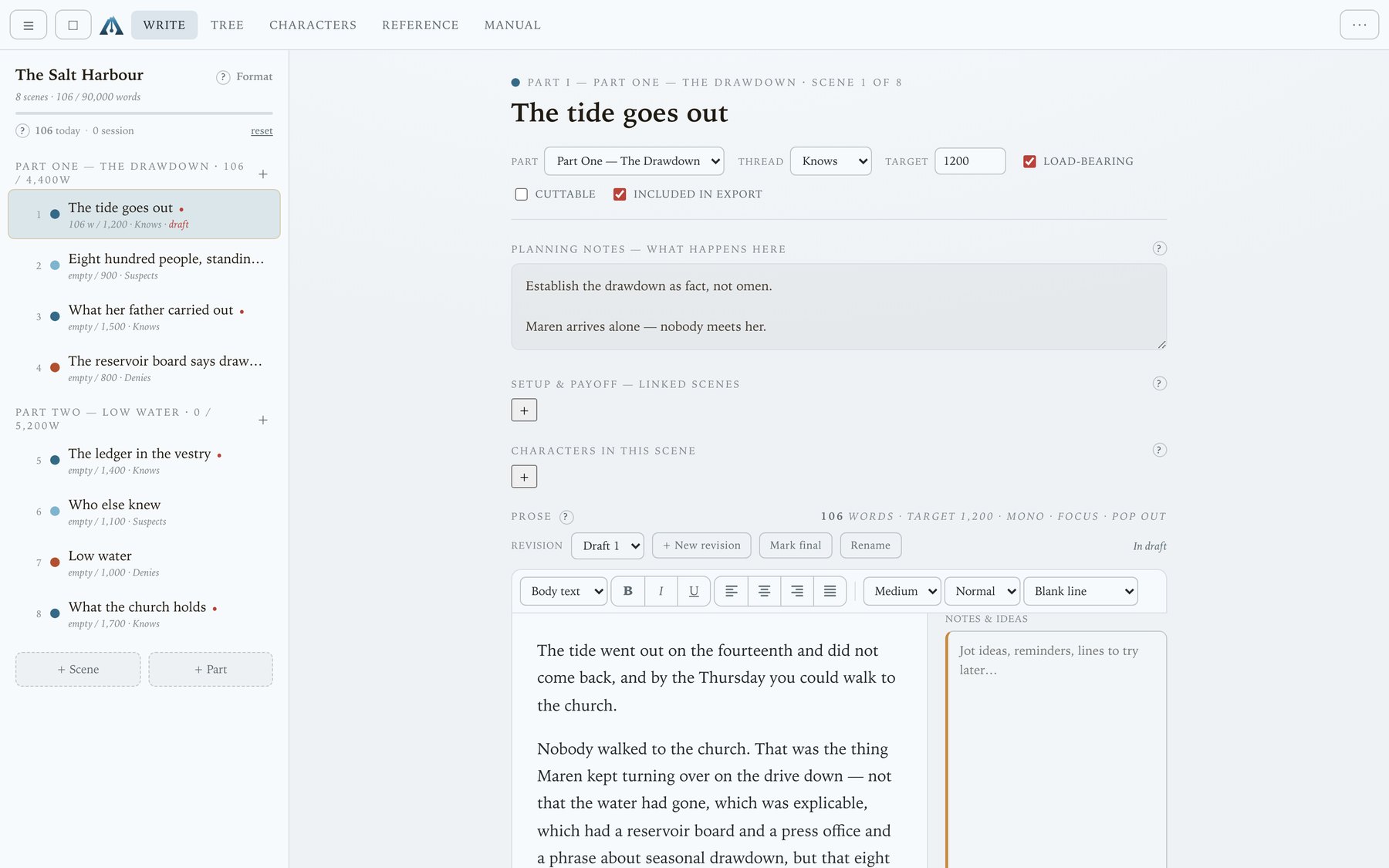1389x868 pixels.
Task: Toggle FOCUS mode
Action: point(1077,517)
